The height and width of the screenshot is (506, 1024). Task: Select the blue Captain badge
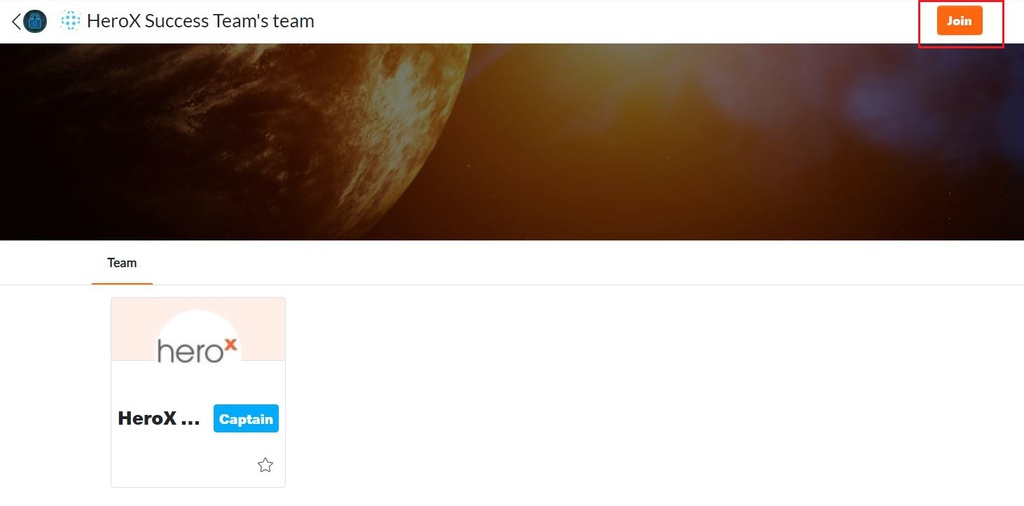(x=246, y=419)
